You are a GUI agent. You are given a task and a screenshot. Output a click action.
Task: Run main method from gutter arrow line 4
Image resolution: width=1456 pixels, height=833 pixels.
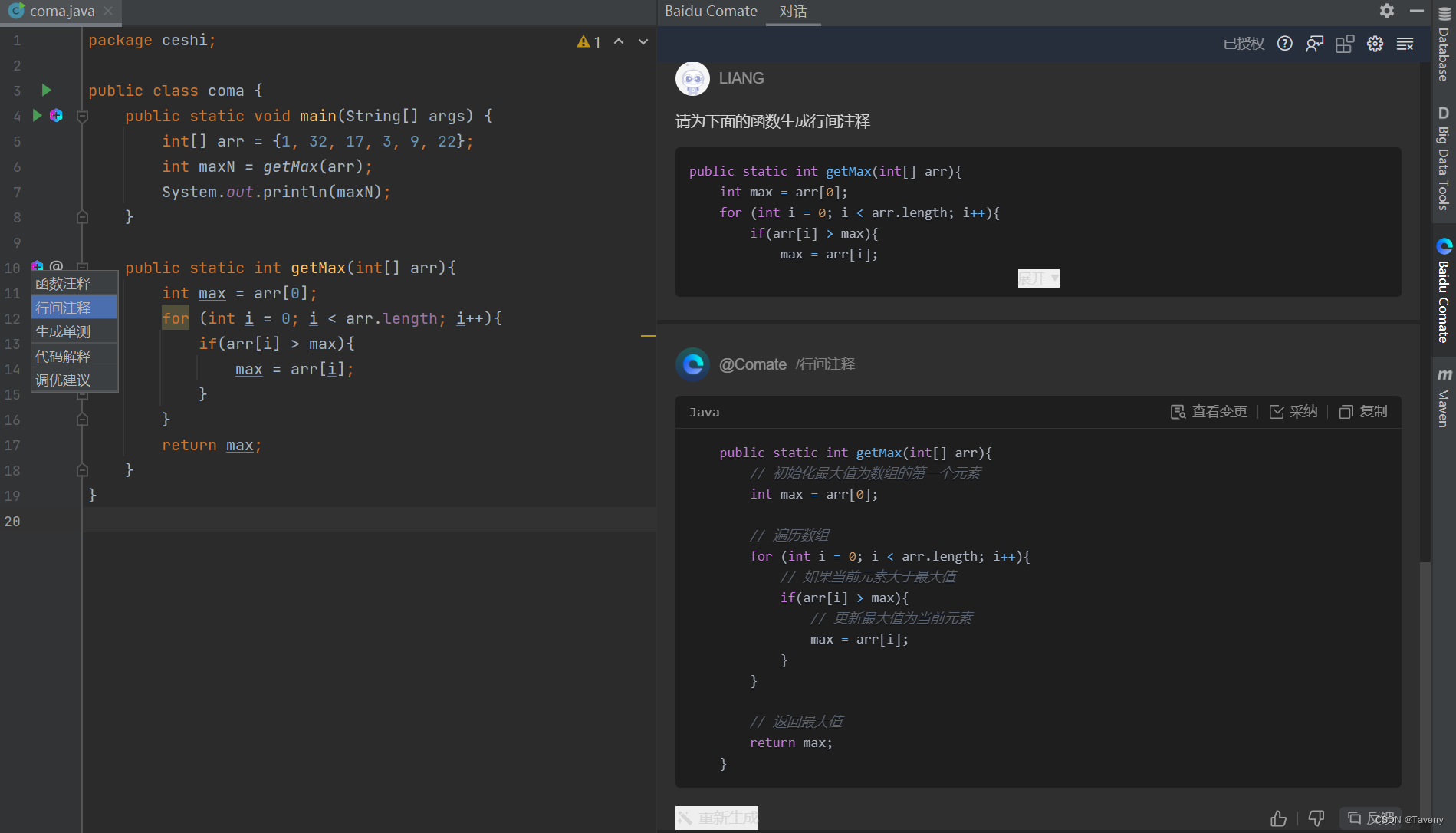37,115
